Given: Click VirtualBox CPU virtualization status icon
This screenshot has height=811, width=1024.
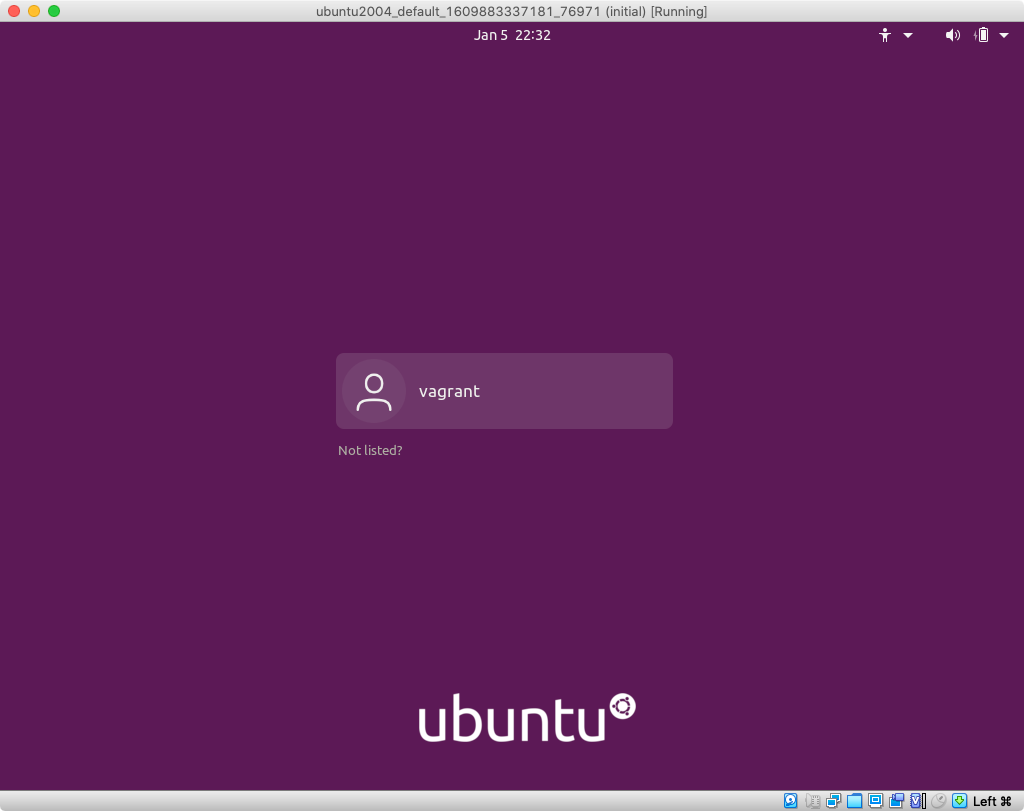Looking at the screenshot, I should click(918, 801).
